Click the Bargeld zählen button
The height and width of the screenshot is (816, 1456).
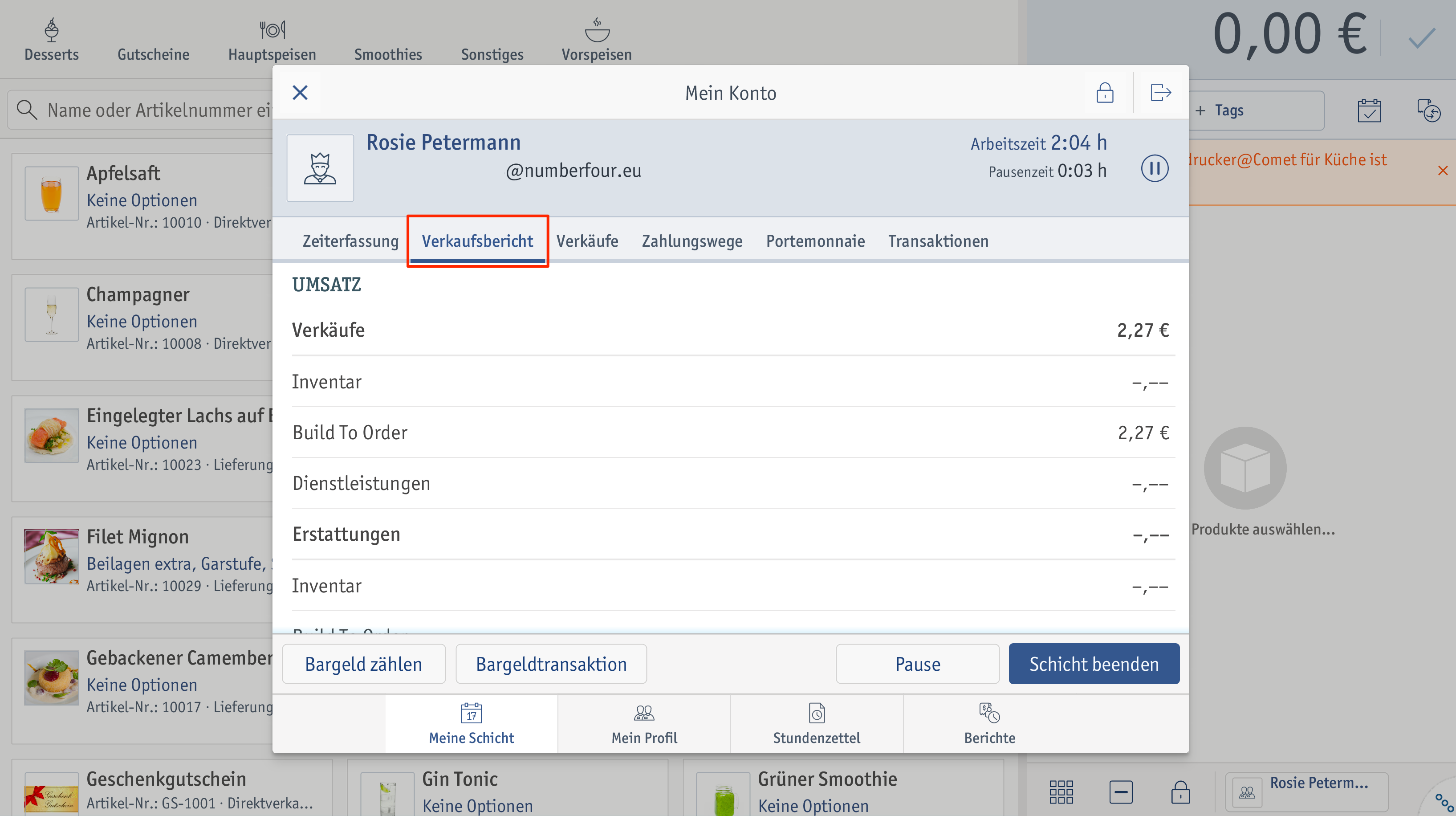[x=363, y=664]
